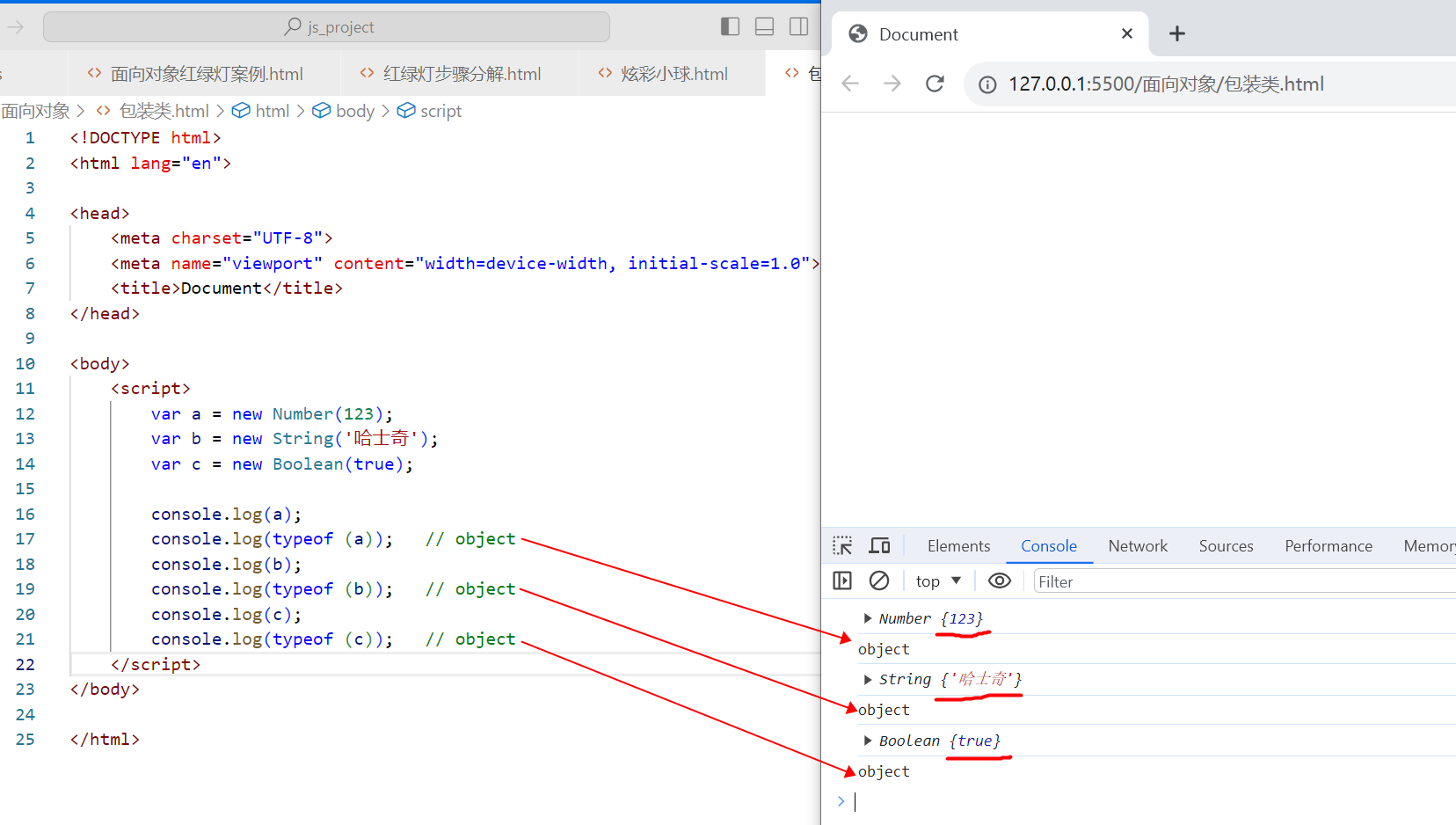1456x825 pixels.
Task: Open the Sources DevTools tab
Action: pos(1226,546)
